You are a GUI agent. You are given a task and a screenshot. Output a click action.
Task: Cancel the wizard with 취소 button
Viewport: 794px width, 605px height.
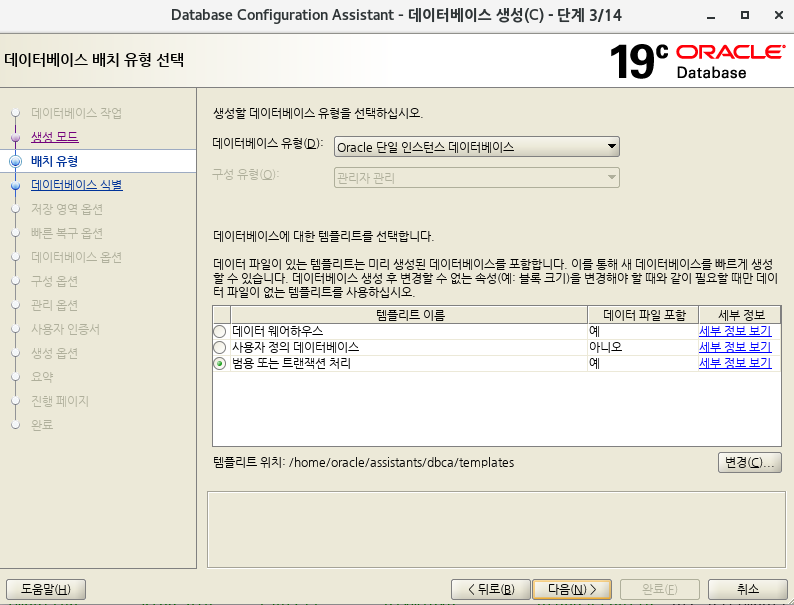click(x=747, y=589)
